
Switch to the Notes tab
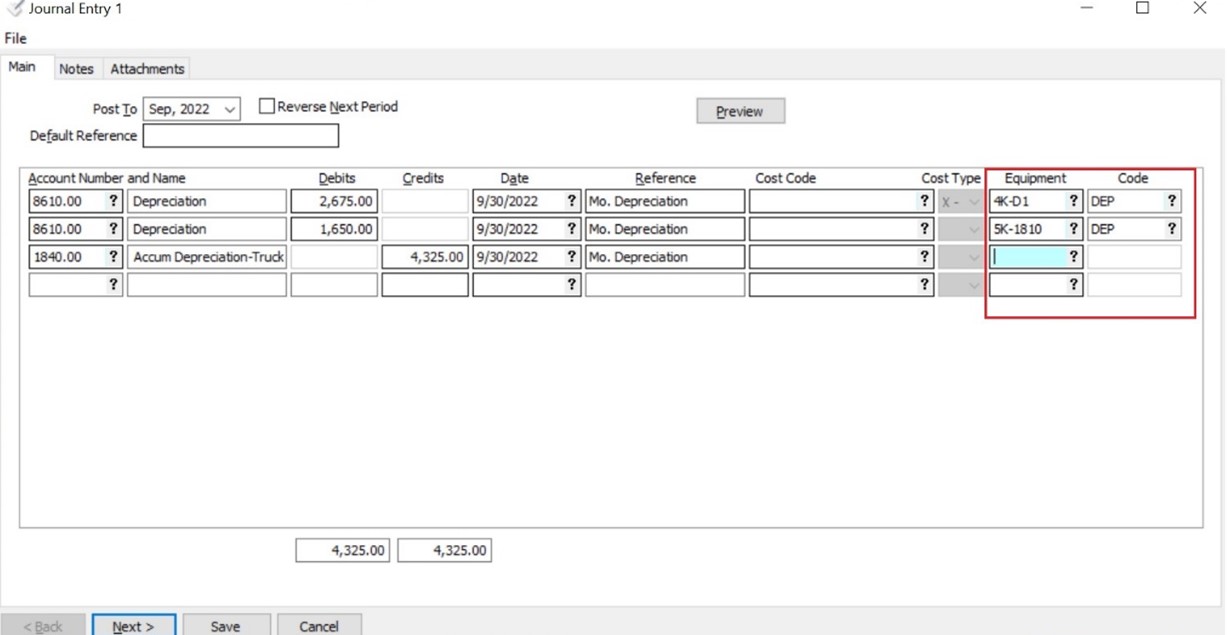[x=76, y=69]
